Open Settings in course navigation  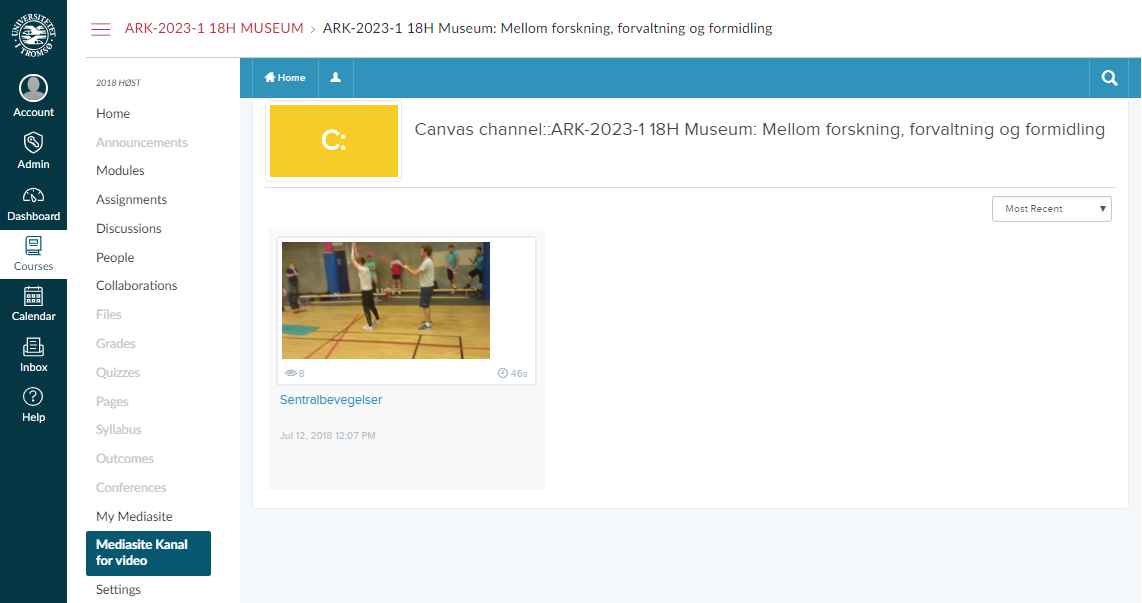tap(118, 590)
